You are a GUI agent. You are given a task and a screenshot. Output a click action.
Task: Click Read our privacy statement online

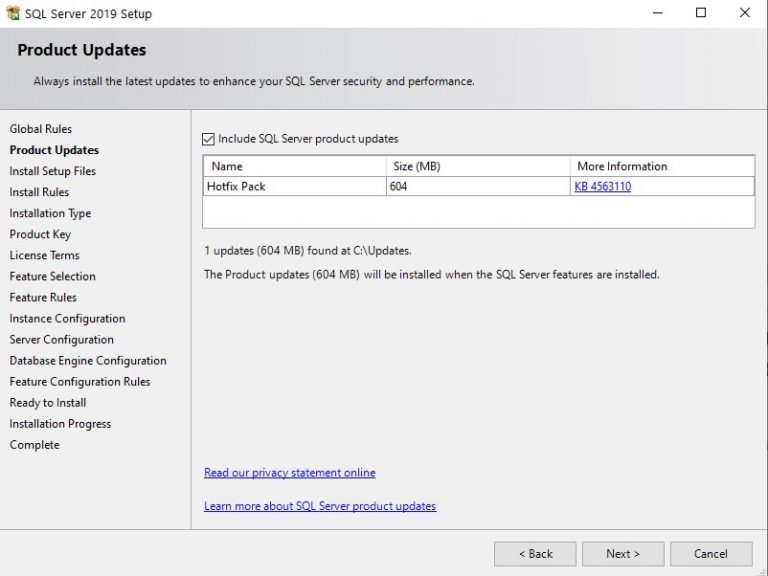coord(289,473)
